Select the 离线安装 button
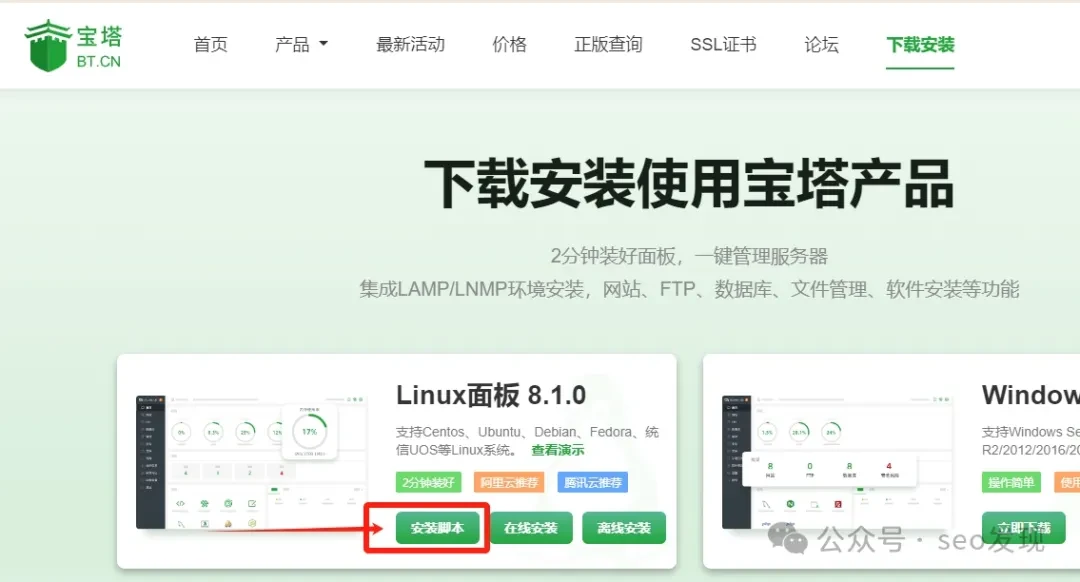Screen dimensions: 1080x582 624,528
